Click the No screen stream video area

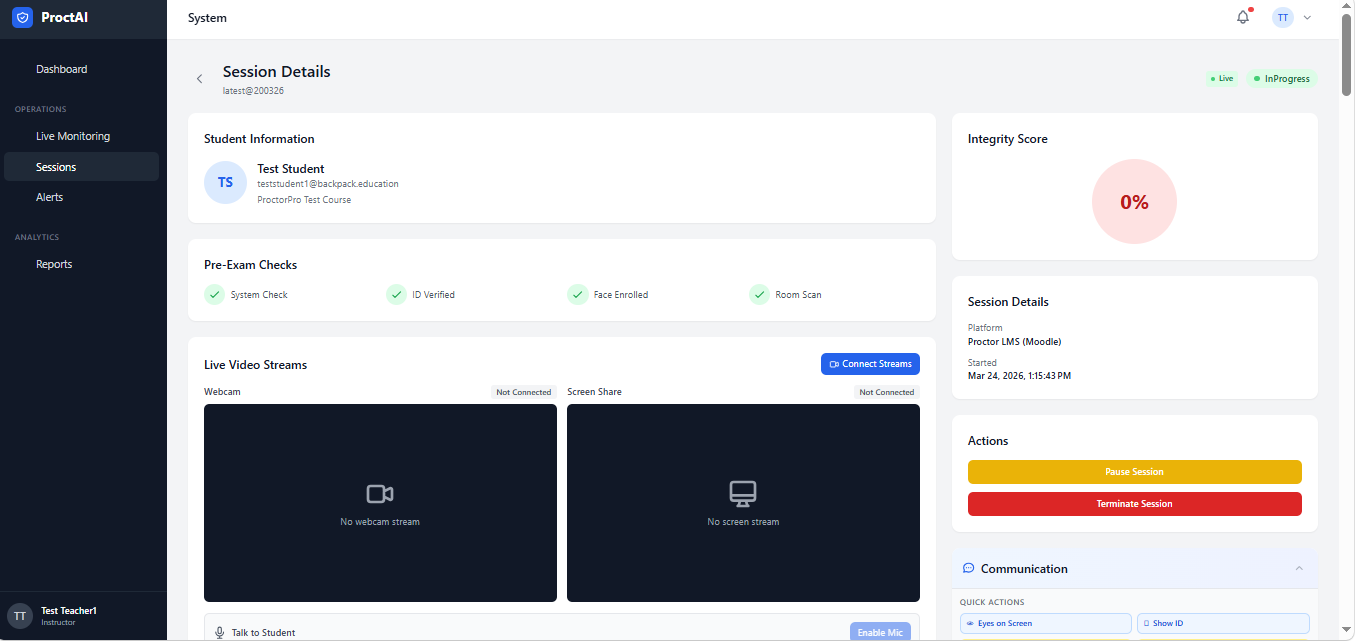click(x=743, y=503)
